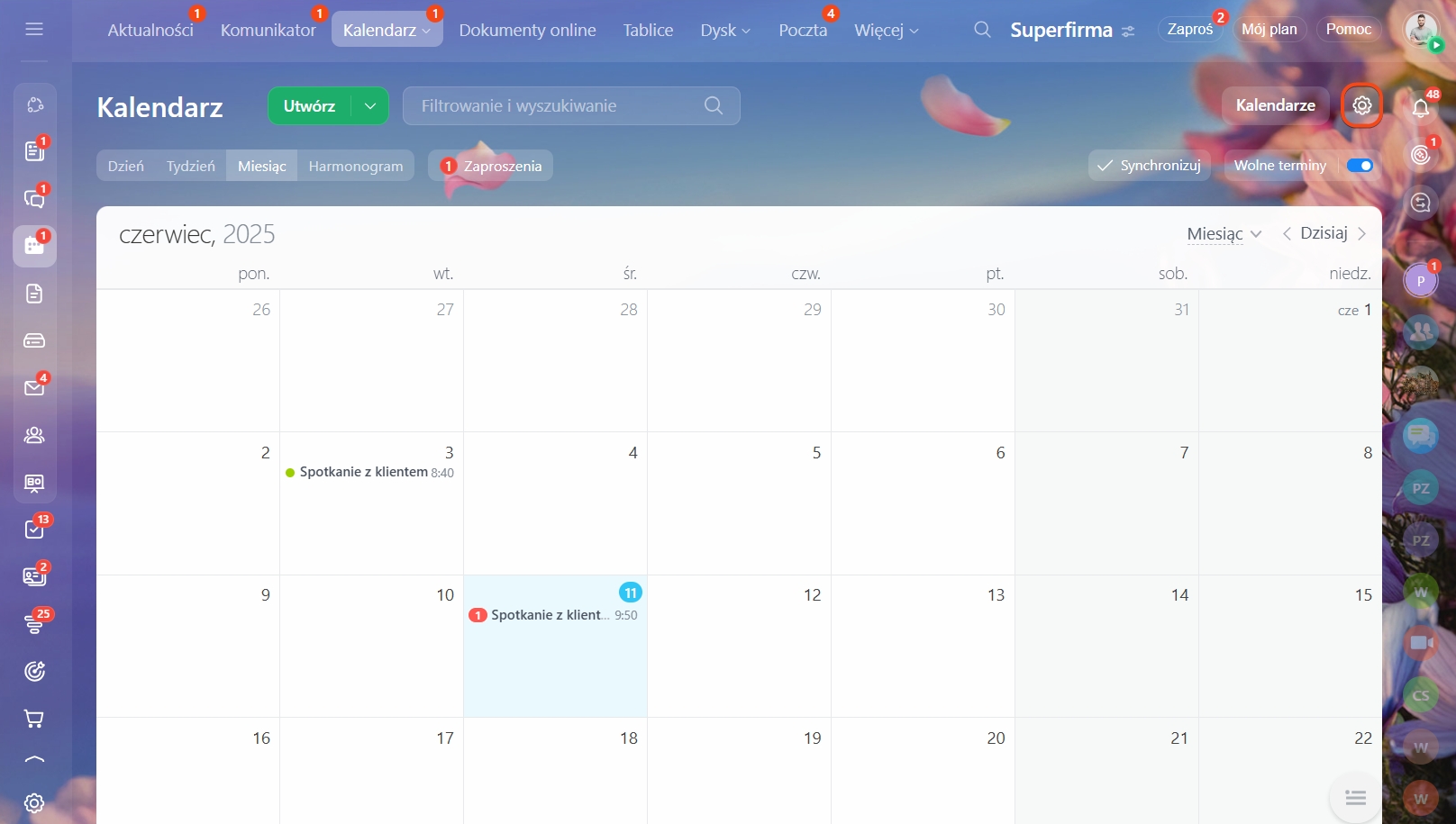Click the Synchronizuj check button
The width and height of the screenshot is (1456, 824).
click(x=1149, y=166)
